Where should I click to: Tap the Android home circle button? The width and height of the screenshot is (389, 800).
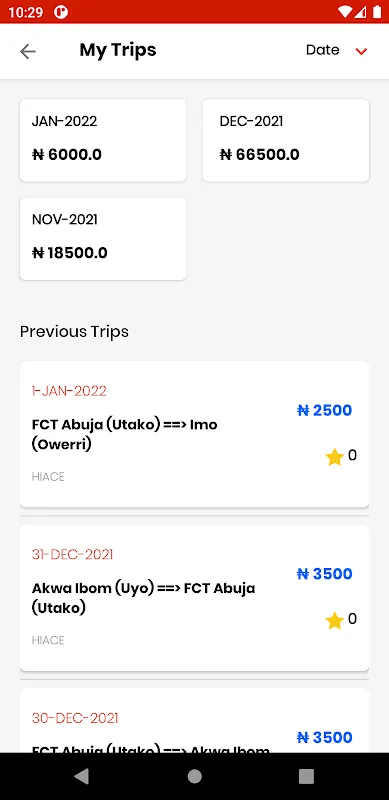pos(194,776)
